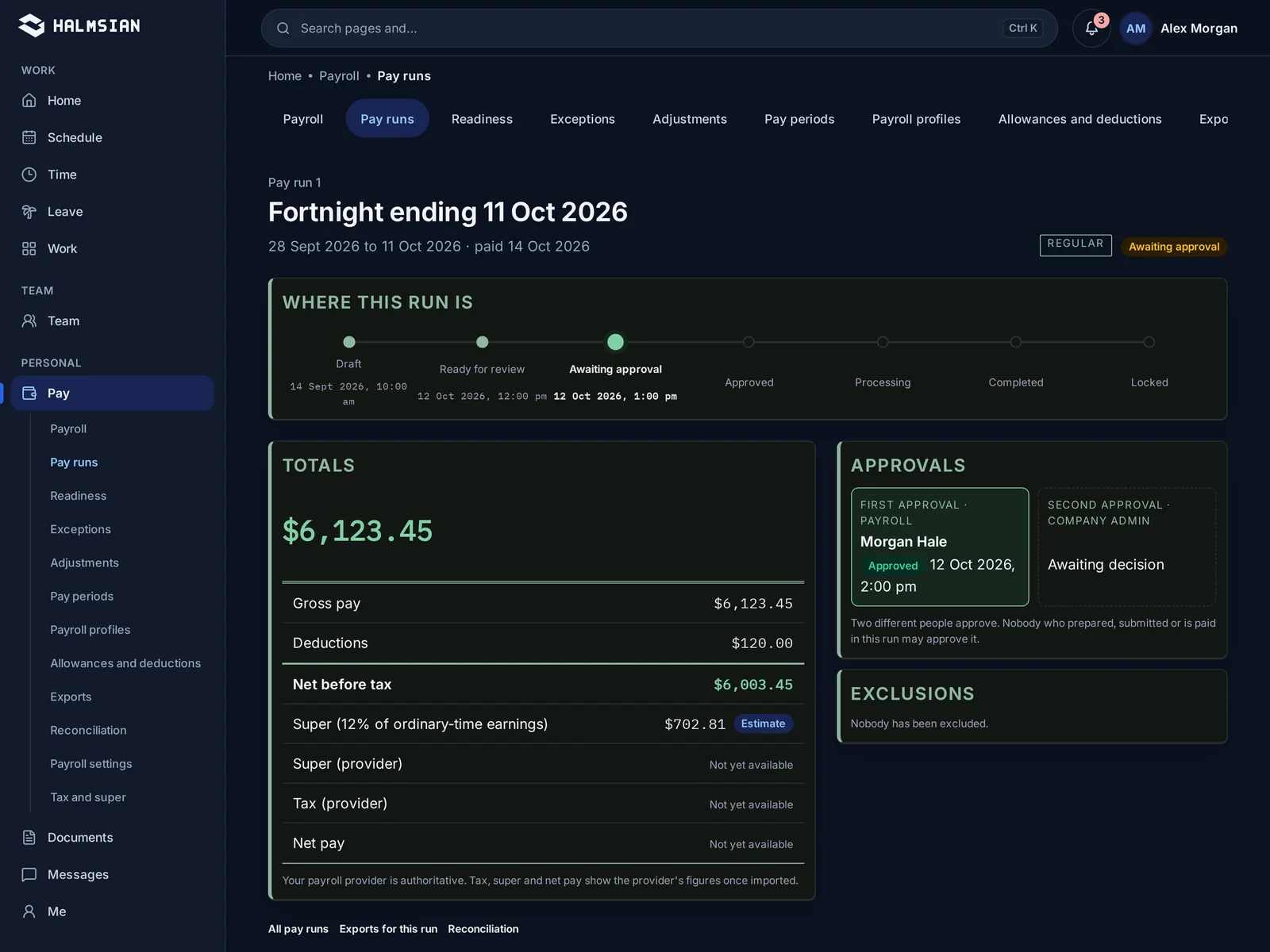The image size is (1270, 952).
Task: Select the Me person icon
Action: (29, 912)
